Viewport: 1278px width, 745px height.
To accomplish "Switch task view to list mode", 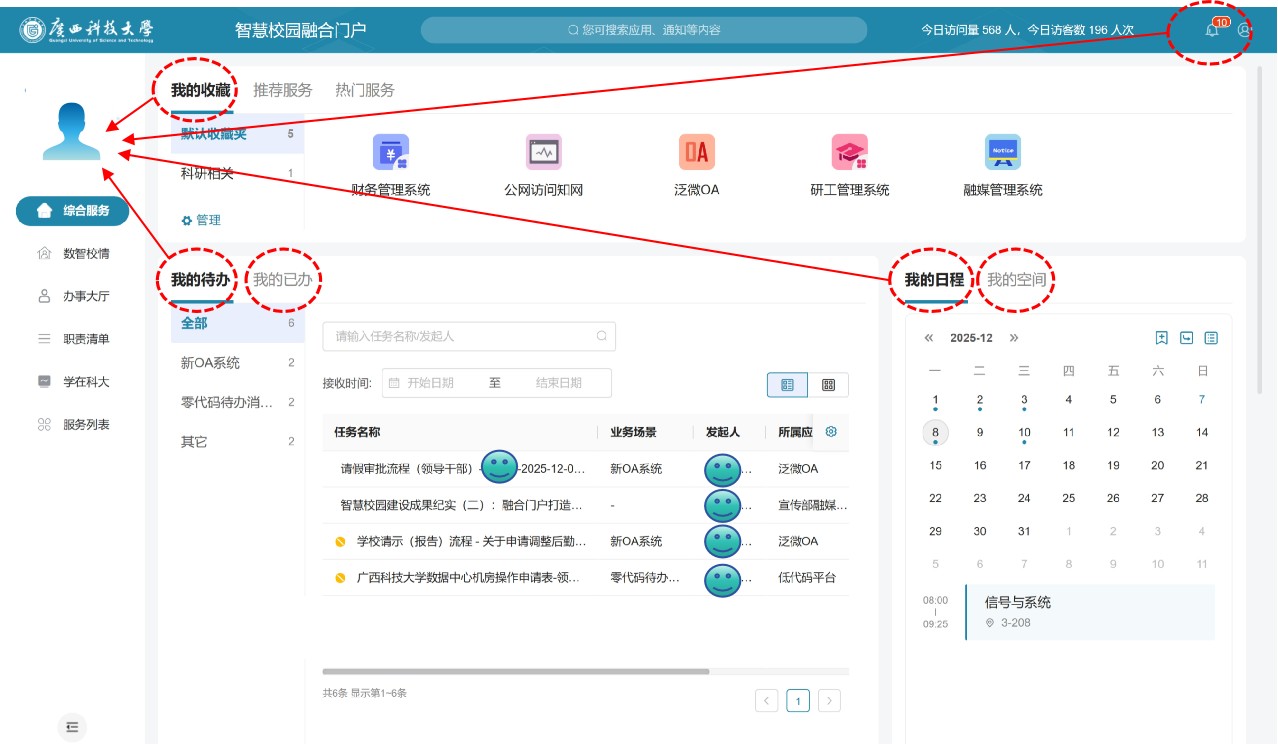I will (x=787, y=385).
